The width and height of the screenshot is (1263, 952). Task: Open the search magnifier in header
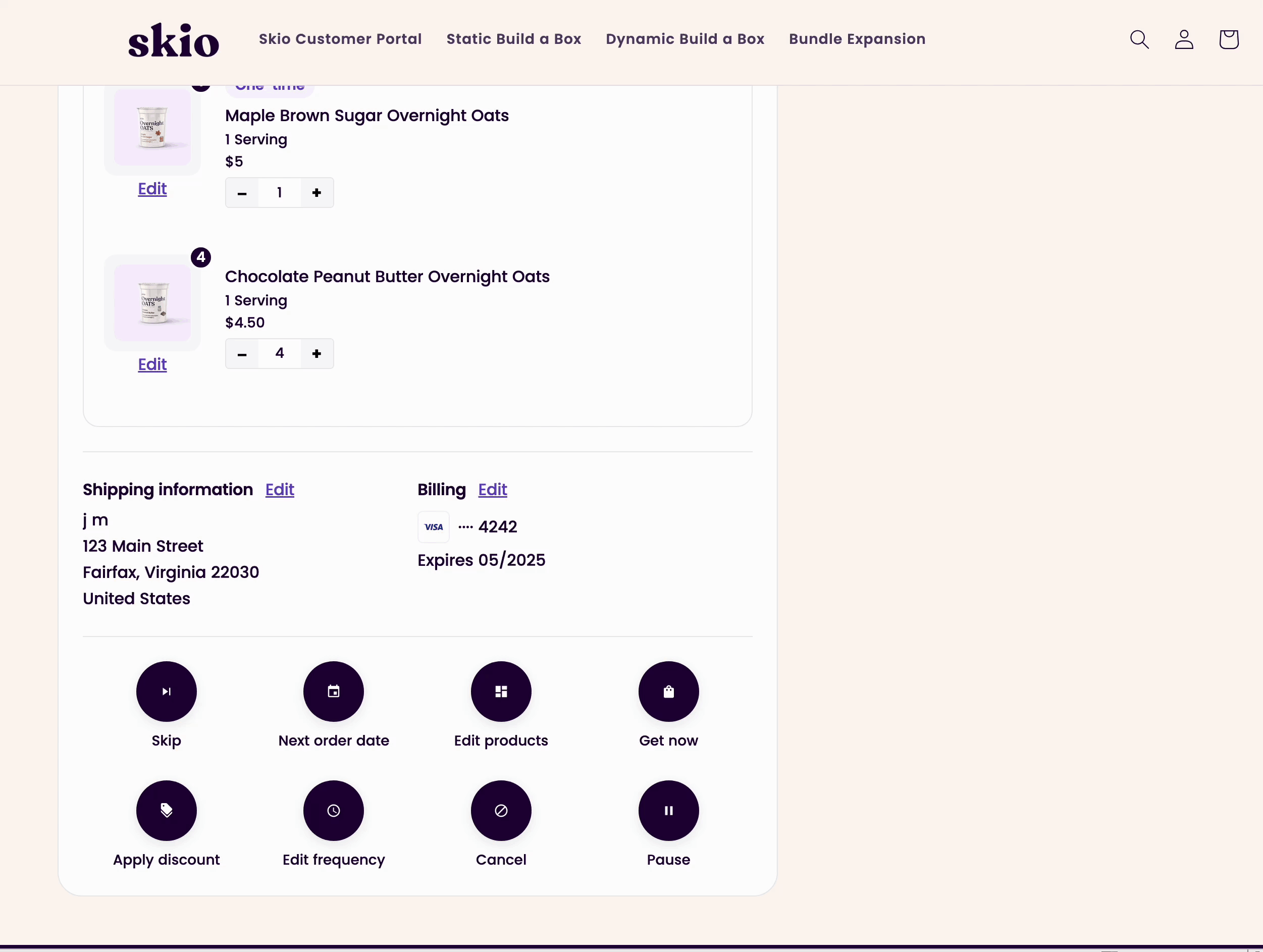[1139, 39]
